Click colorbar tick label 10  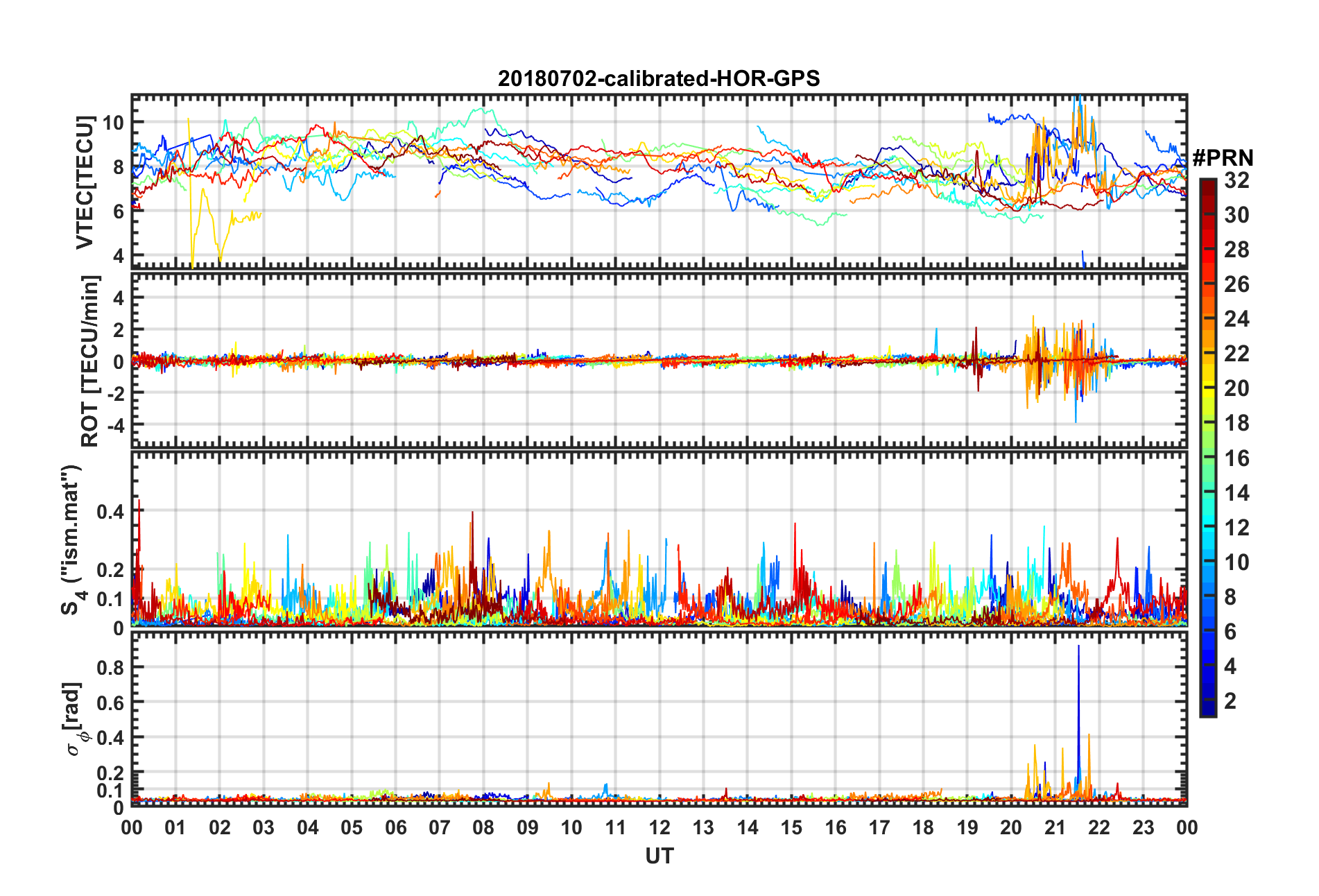tap(1236, 562)
